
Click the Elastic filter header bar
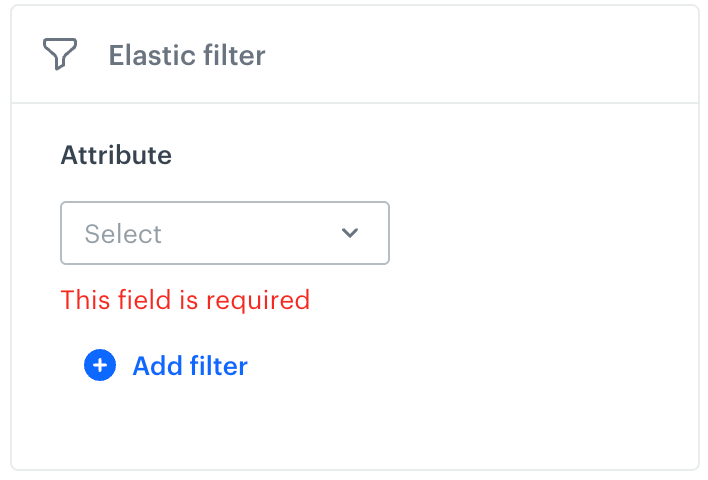point(400,54)
